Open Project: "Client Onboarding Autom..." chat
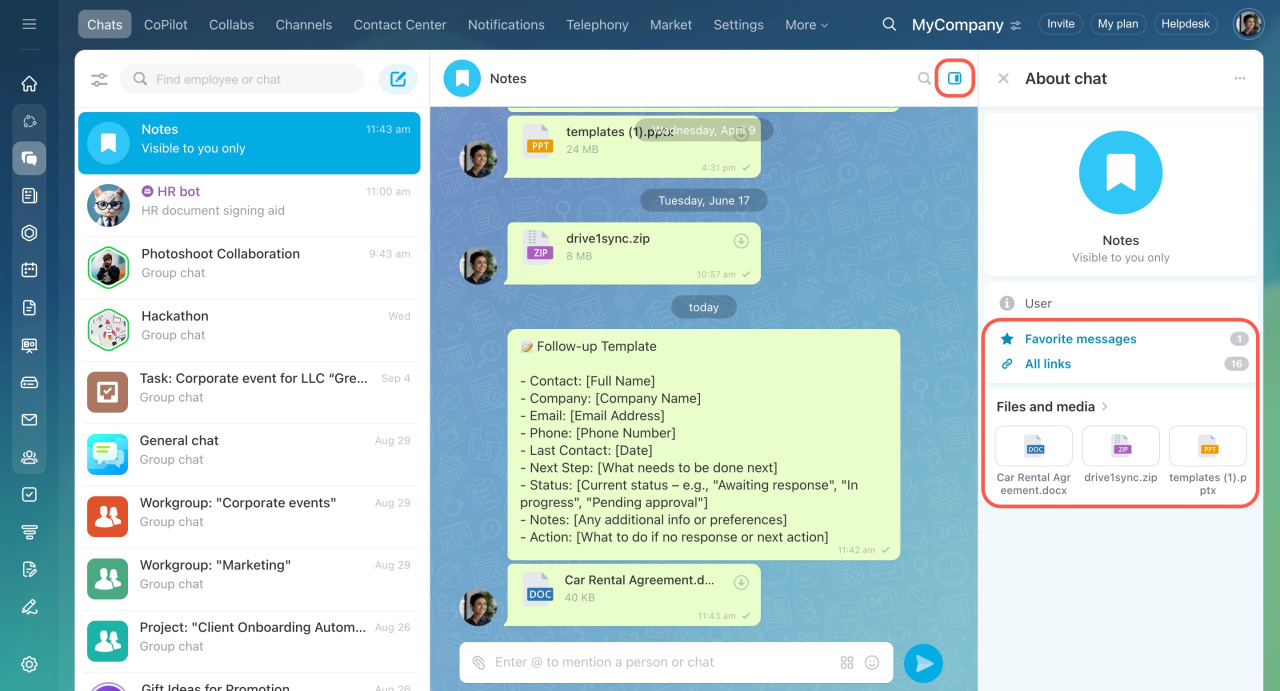The width and height of the screenshot is (1280, 691). (249, 641)
